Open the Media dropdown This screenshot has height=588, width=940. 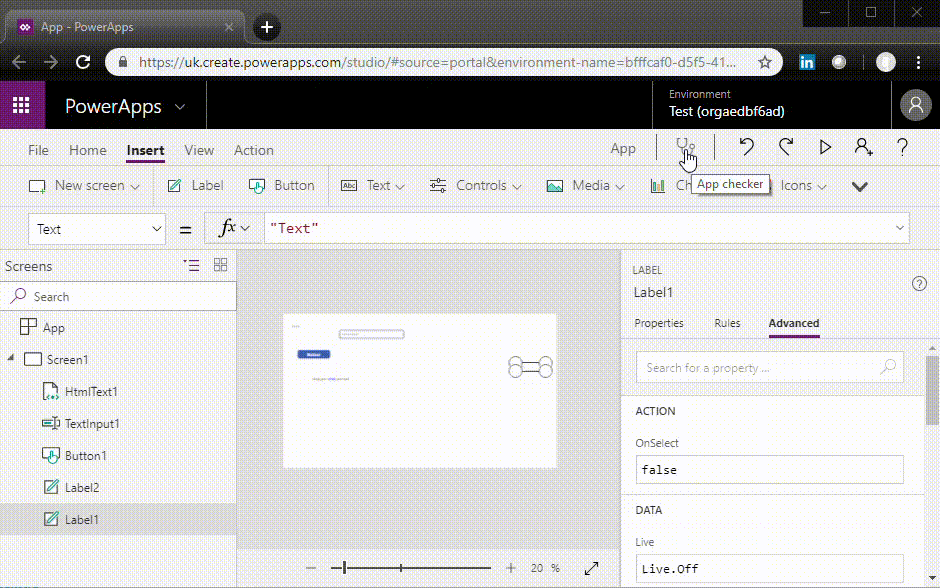[586, 186]
